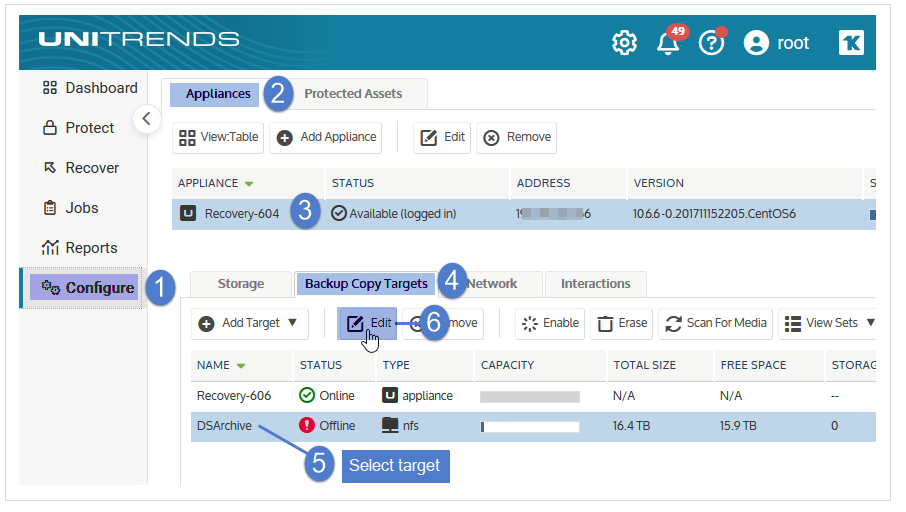Click Edit button in appliance toolbar

pos(442,138)
